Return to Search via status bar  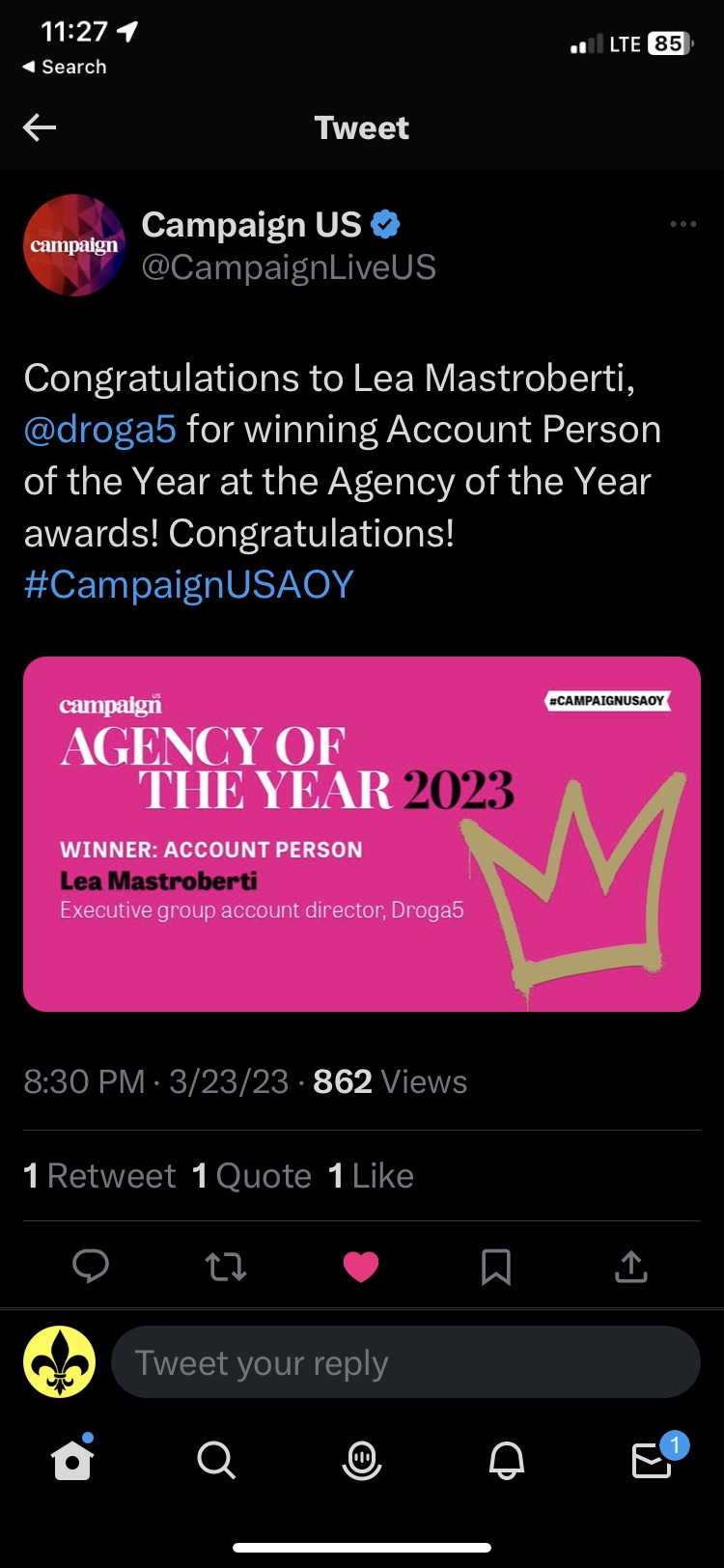[x=65, y=67]
